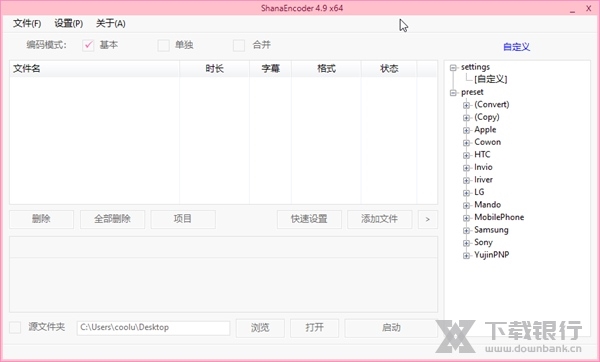
Task: Click the 添加文件 button
Action: coord(380,219)
